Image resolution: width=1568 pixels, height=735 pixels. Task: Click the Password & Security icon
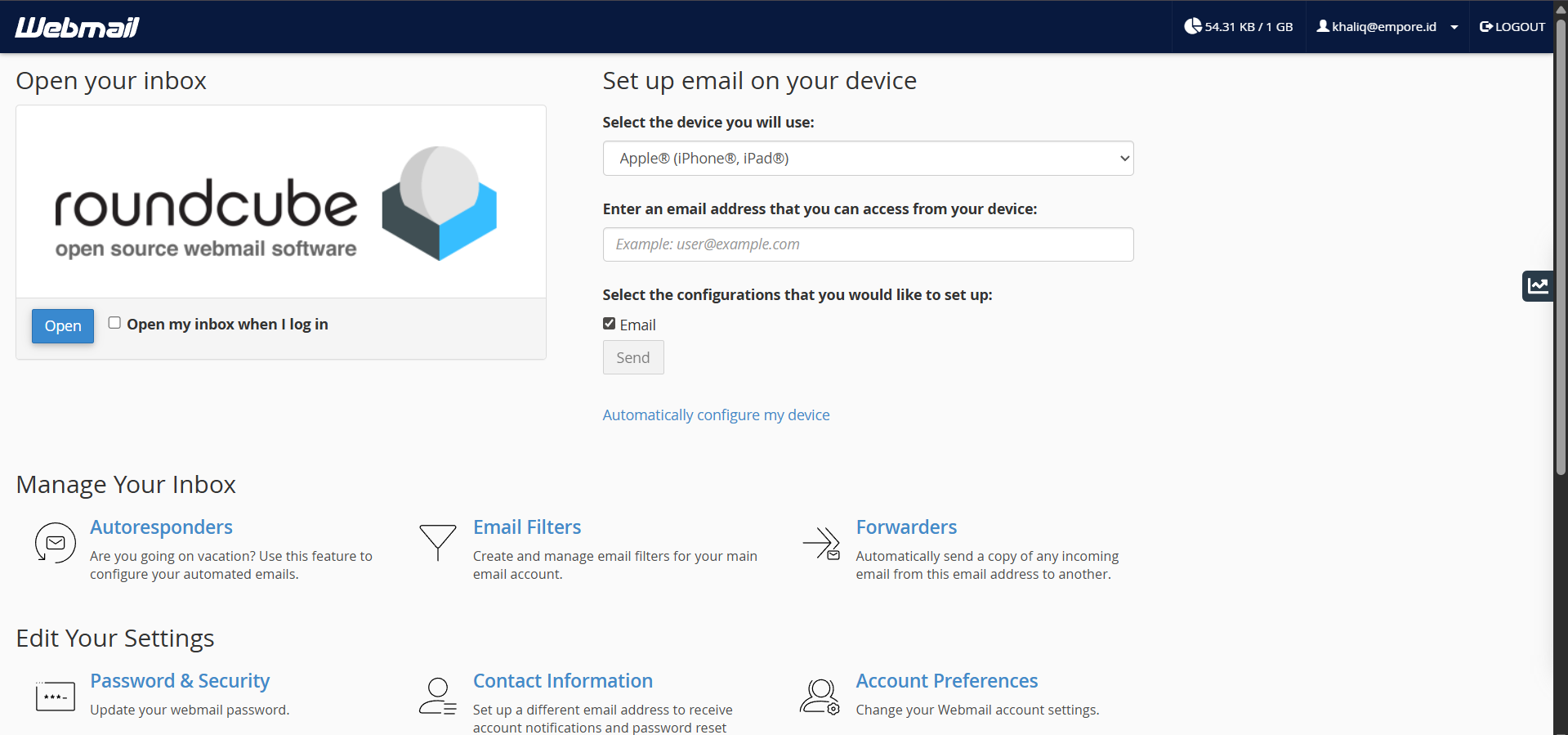(55, 697)
